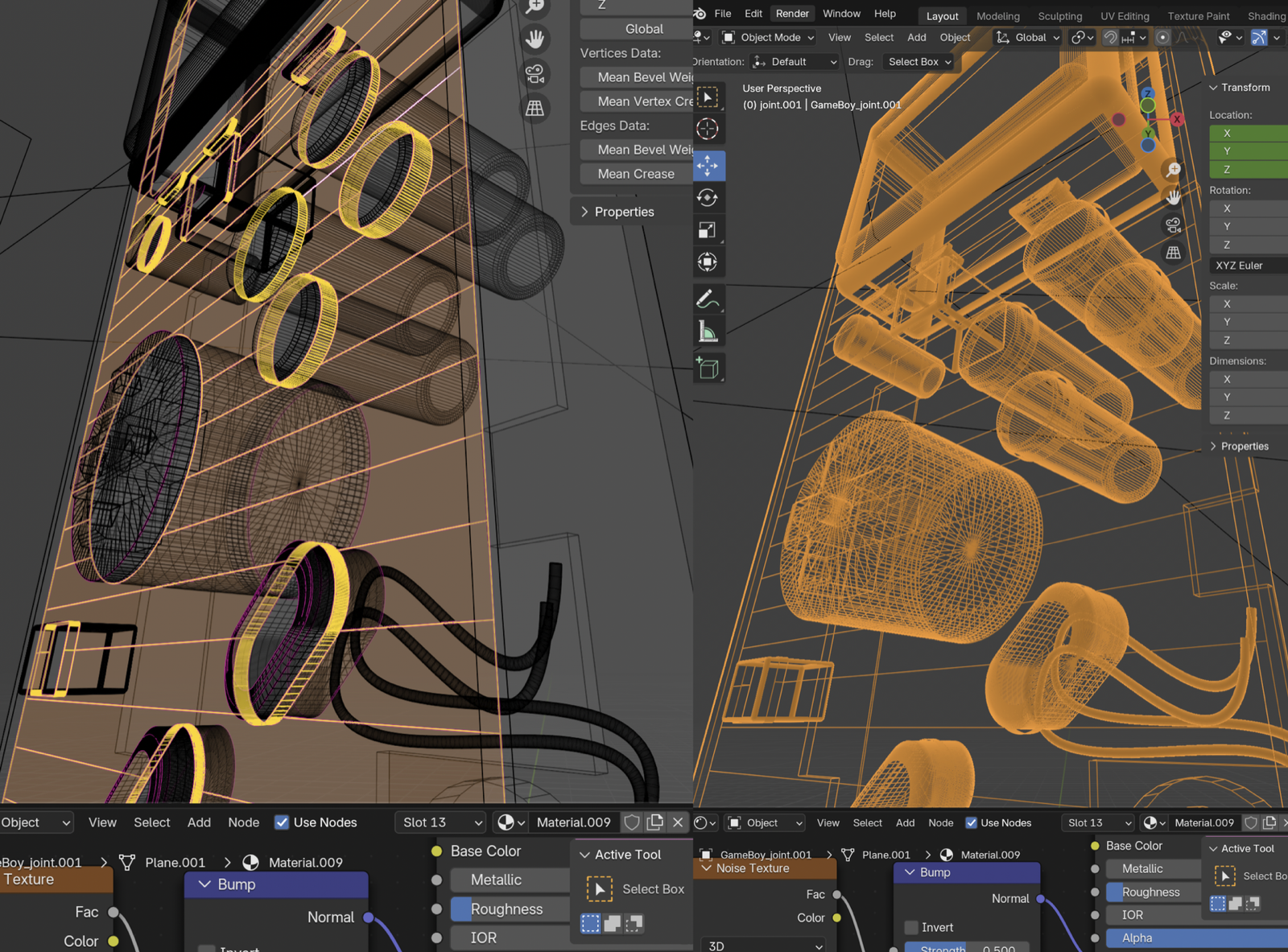The image size is (1288, 952).
Task: Collapse Active Tool panel in left node editor
Action: [585, 855]
